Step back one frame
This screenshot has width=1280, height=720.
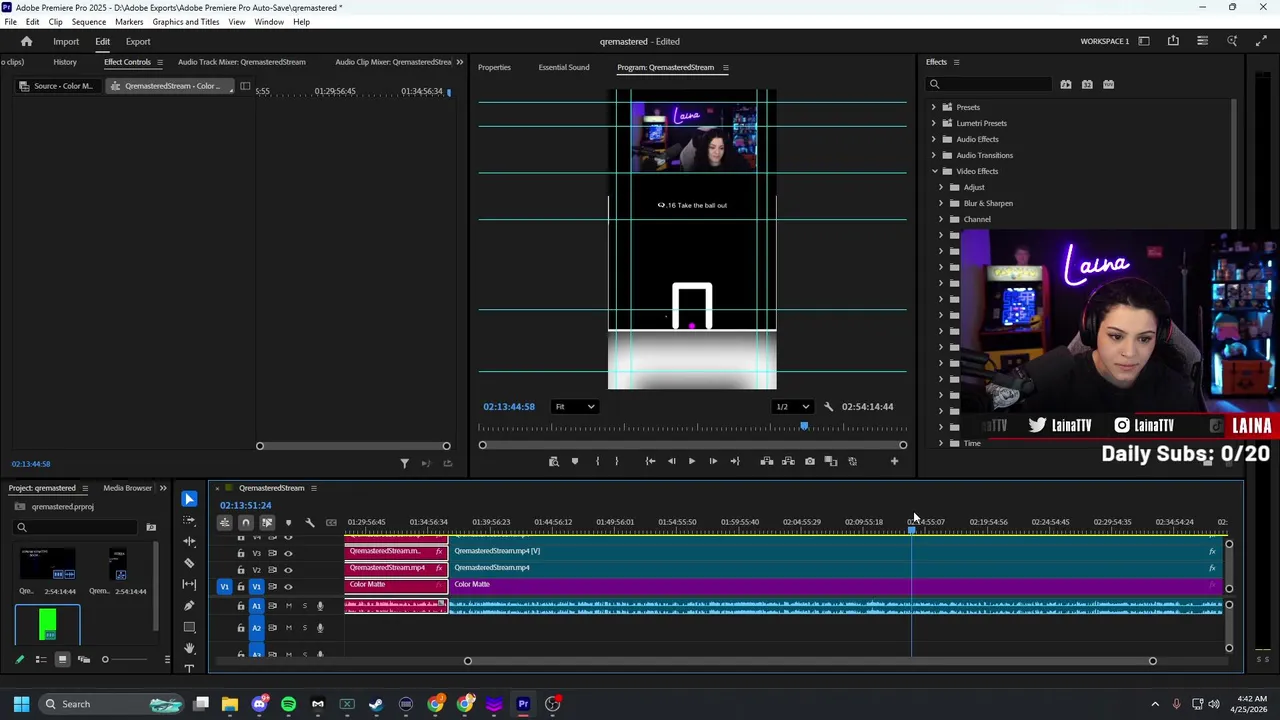coord(671,461)
